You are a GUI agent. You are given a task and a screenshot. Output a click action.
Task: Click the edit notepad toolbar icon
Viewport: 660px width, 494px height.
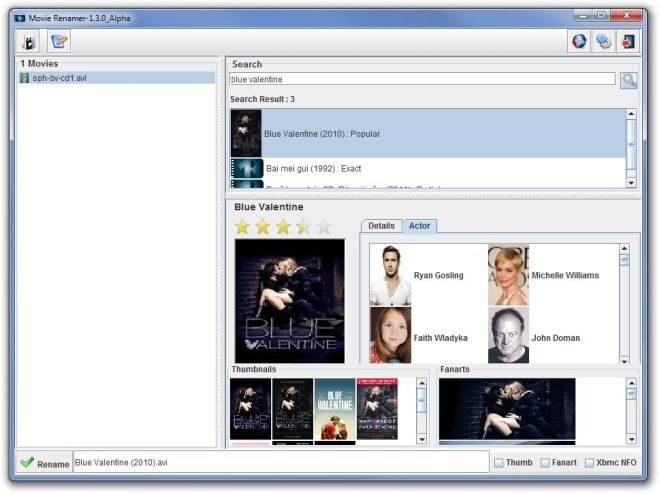click(59, 42)
